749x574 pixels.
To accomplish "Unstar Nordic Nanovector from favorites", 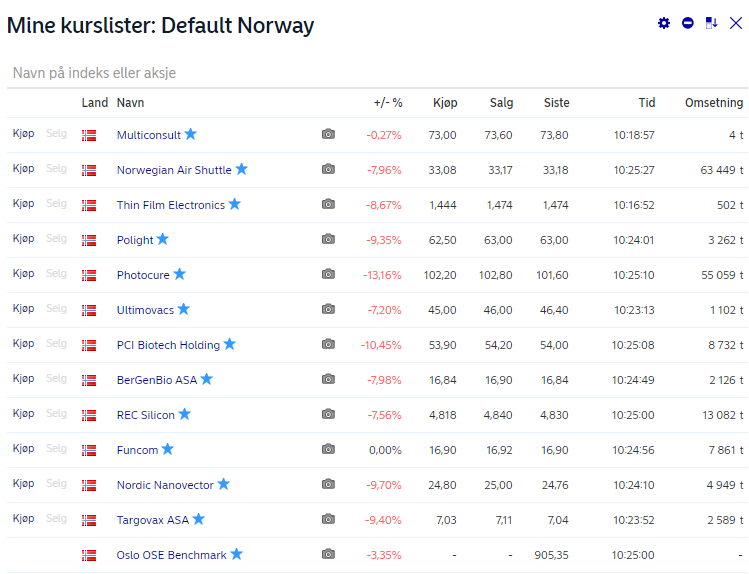I will [x=224, y=484].
